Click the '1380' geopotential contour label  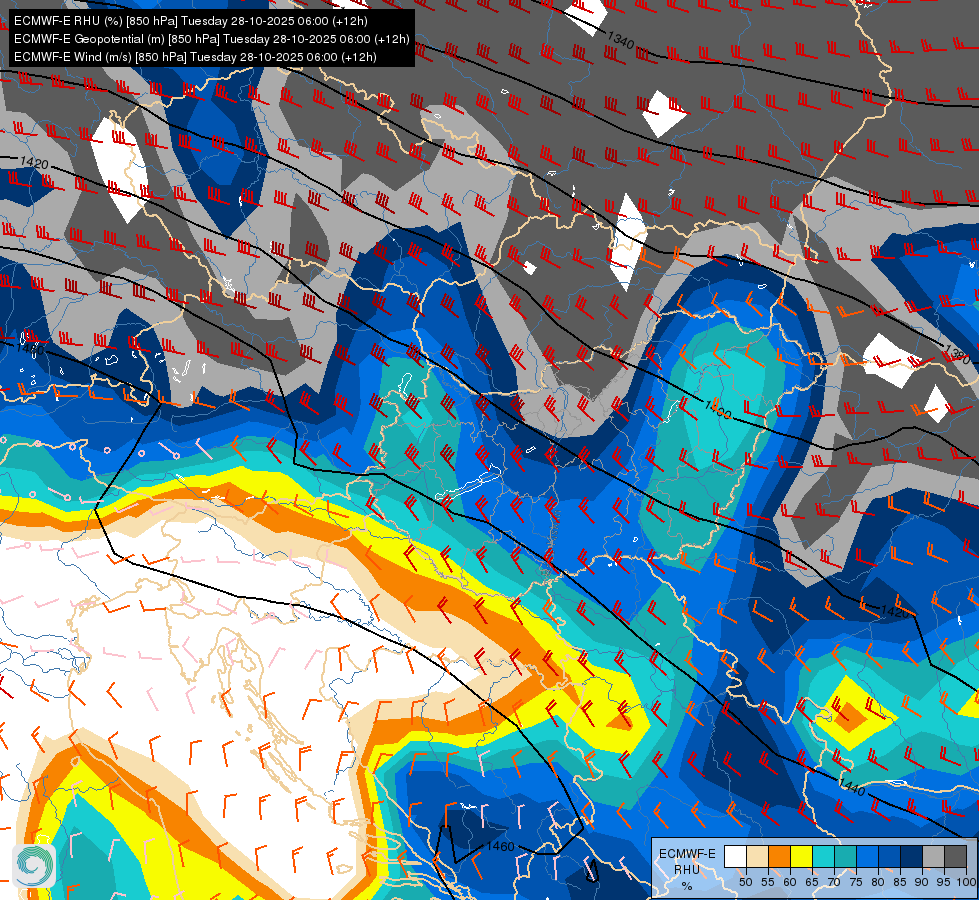(957, 355)
